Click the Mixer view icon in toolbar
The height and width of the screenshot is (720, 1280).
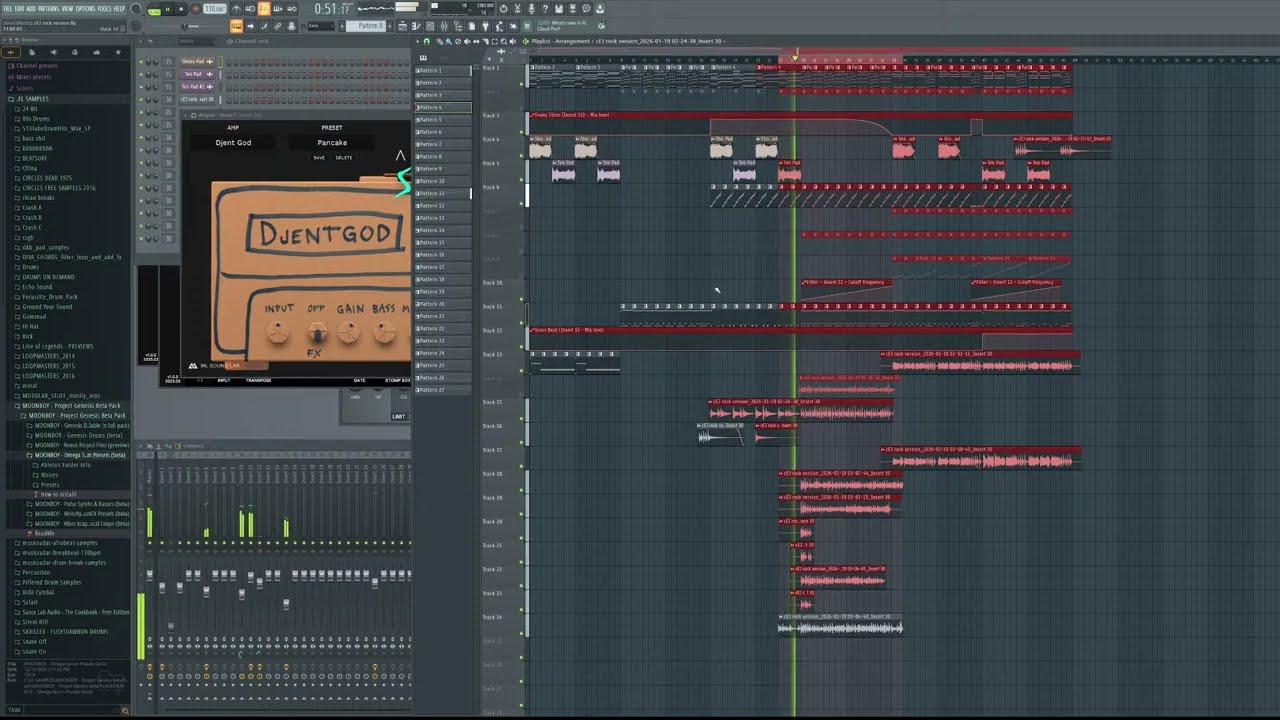444,26
